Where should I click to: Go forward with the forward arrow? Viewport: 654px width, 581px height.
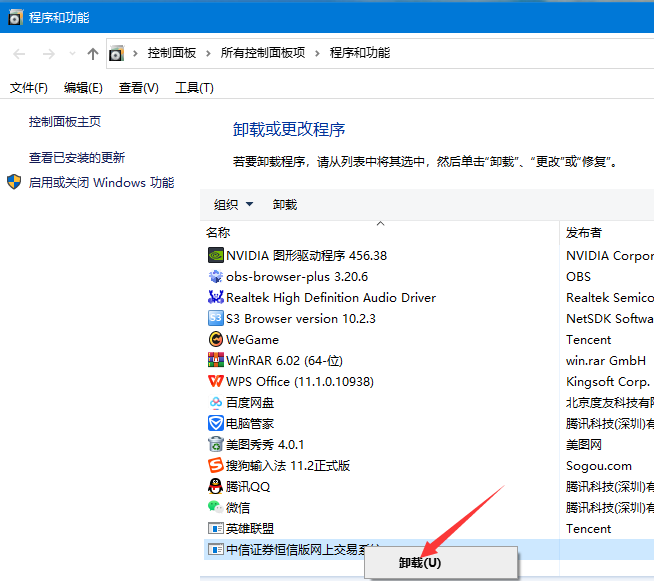point(49,54)
